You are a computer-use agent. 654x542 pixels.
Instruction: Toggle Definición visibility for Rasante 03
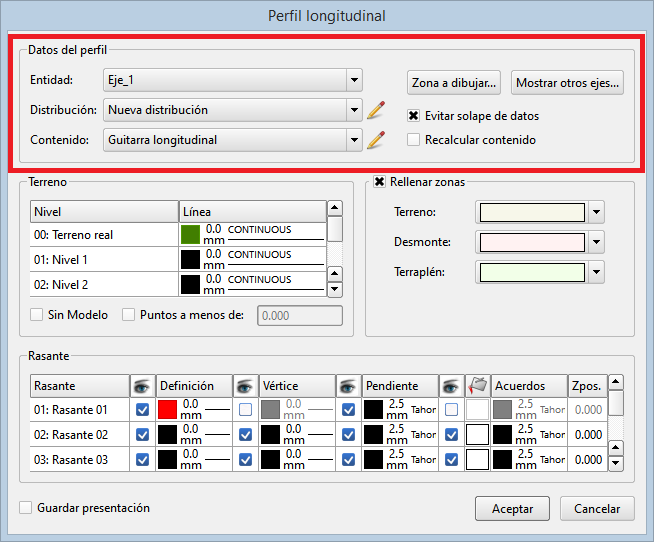pyautogui.click(x=142, y=460)
